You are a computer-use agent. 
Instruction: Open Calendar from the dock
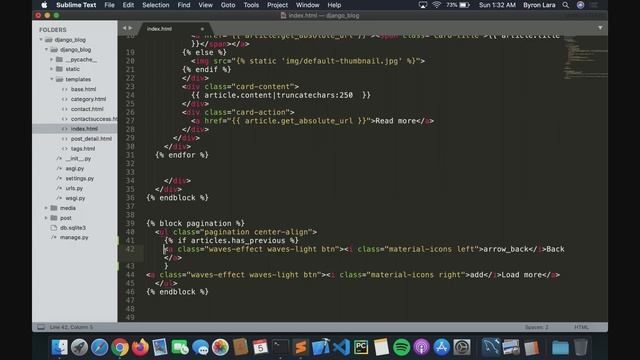tap(260, 347)
